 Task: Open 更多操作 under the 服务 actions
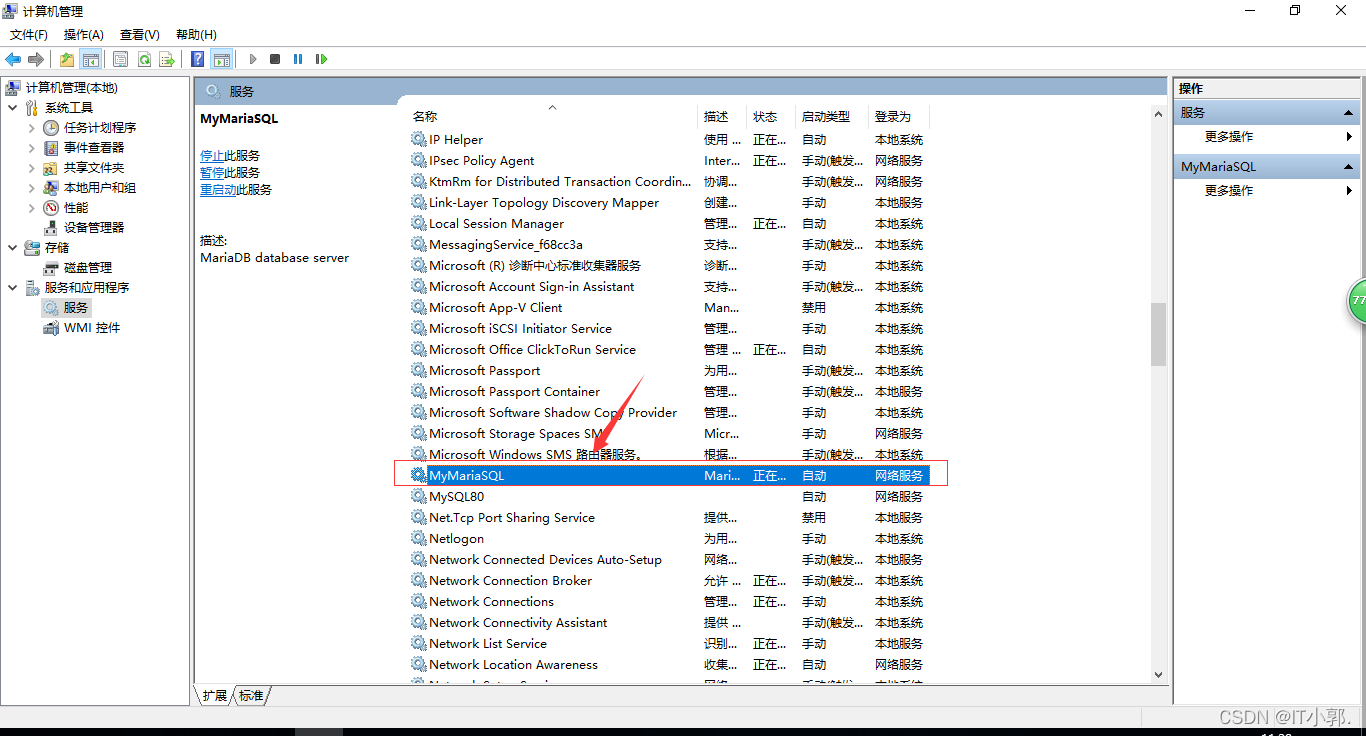click(x=1229, y=137)
